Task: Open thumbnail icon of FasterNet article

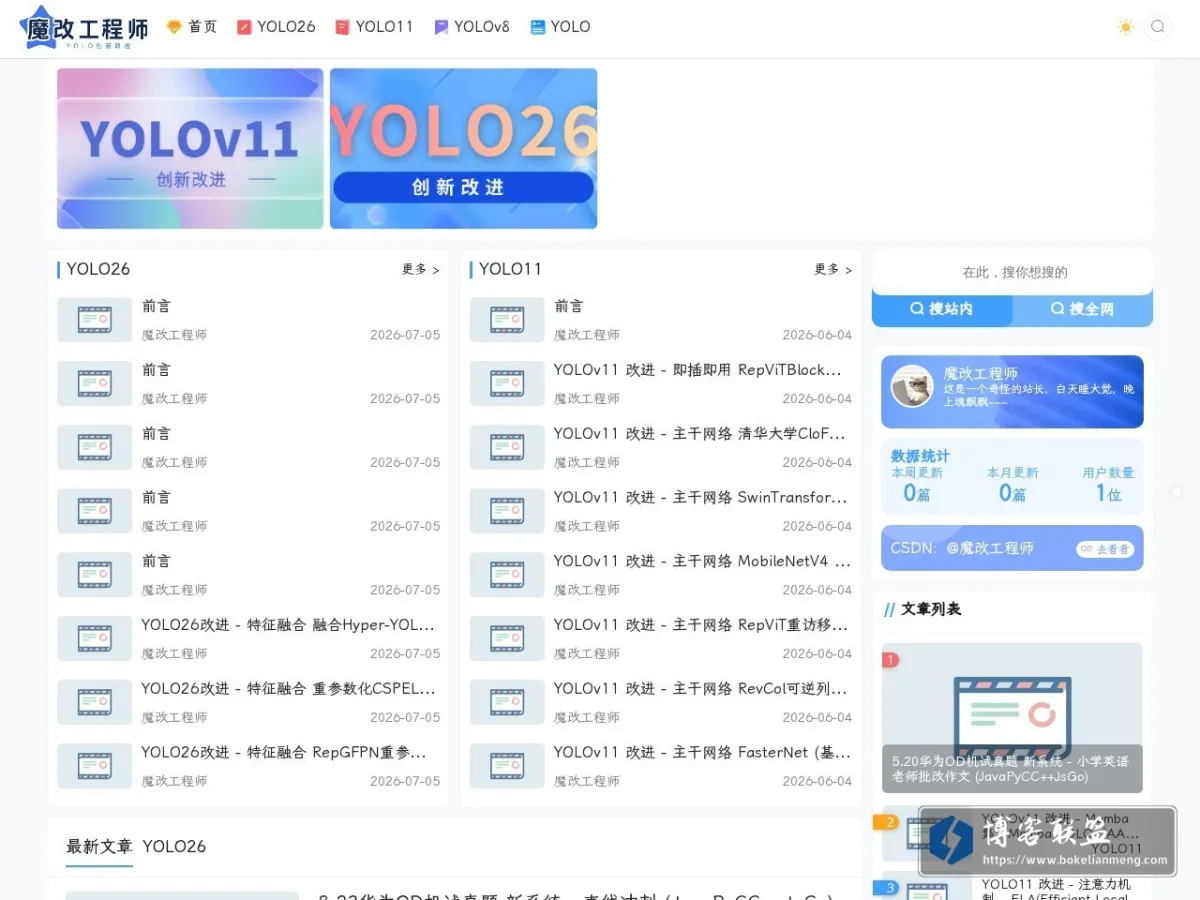Action: (507, 766)
